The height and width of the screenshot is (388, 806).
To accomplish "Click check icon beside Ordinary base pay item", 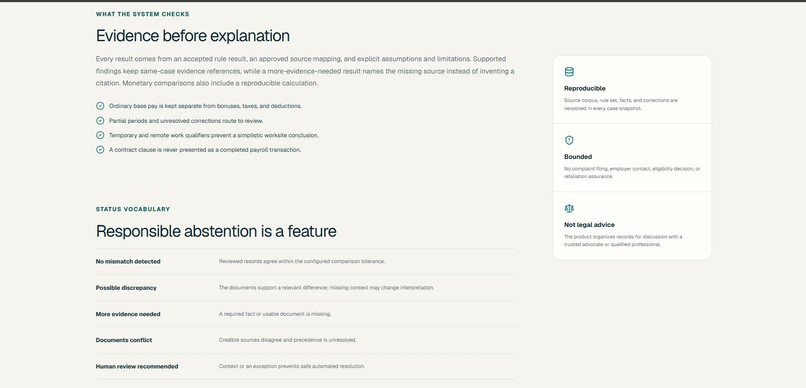I will click(100, 106).
